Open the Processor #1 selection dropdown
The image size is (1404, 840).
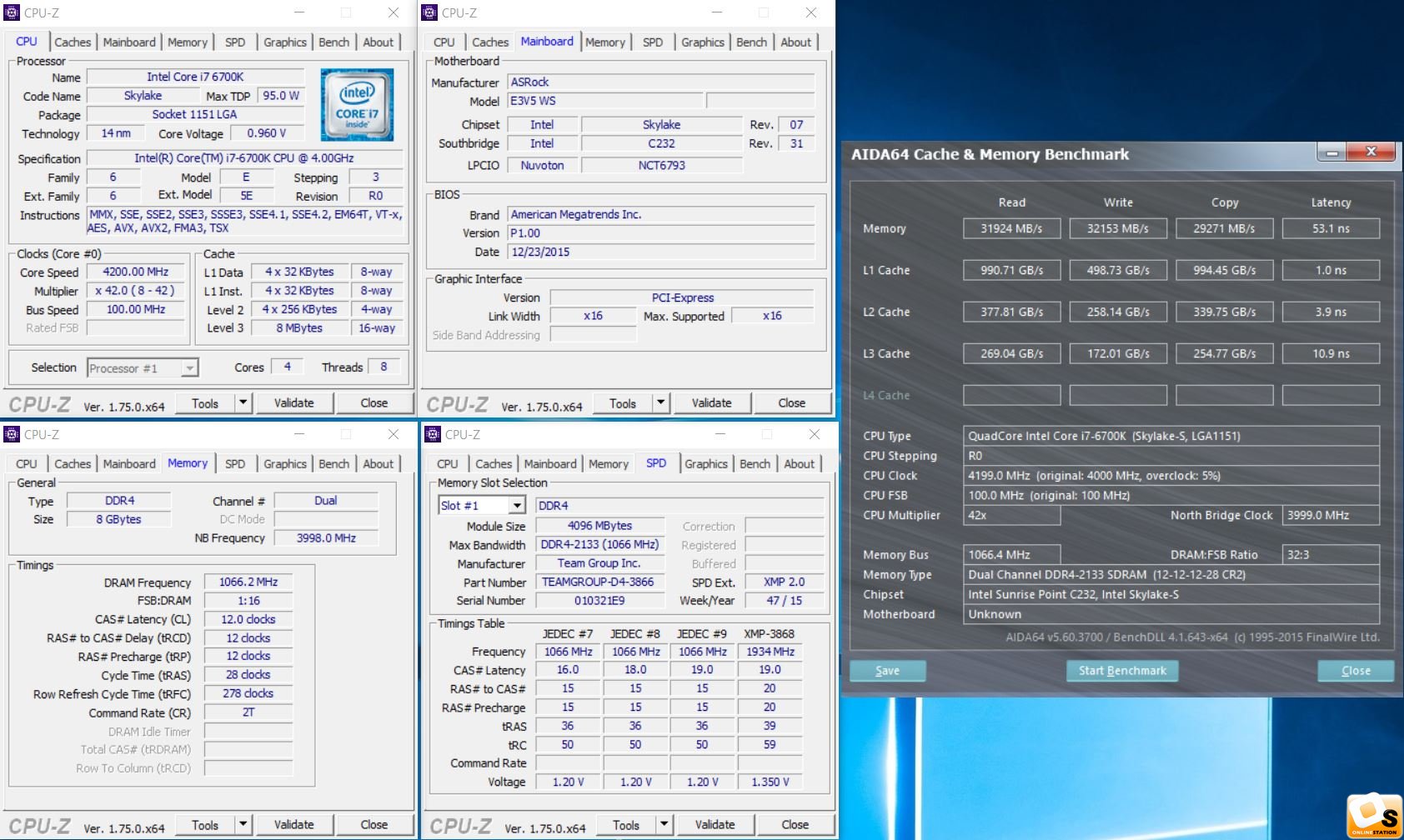(x=190, y=368)
